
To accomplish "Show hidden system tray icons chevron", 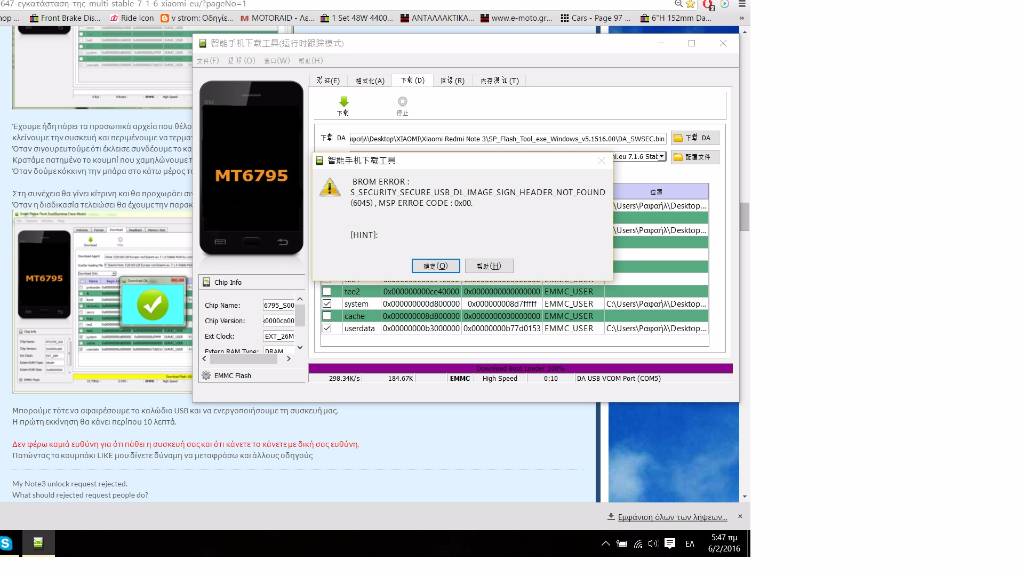I will click(x=605, y=544).
